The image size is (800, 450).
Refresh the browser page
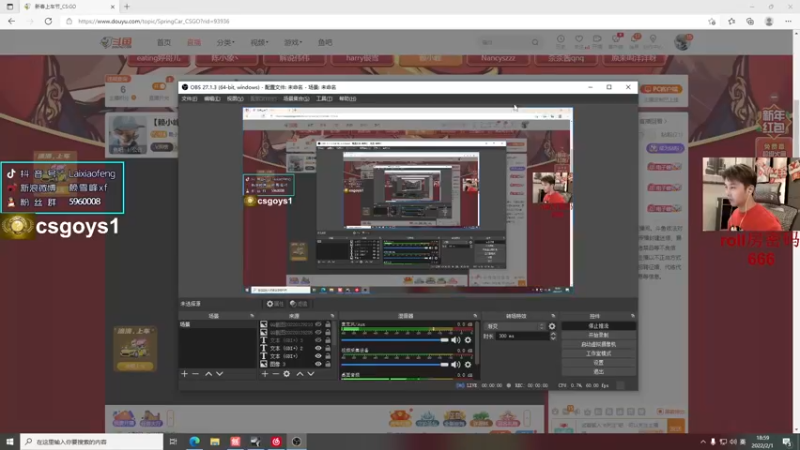[x=48, y=21]
